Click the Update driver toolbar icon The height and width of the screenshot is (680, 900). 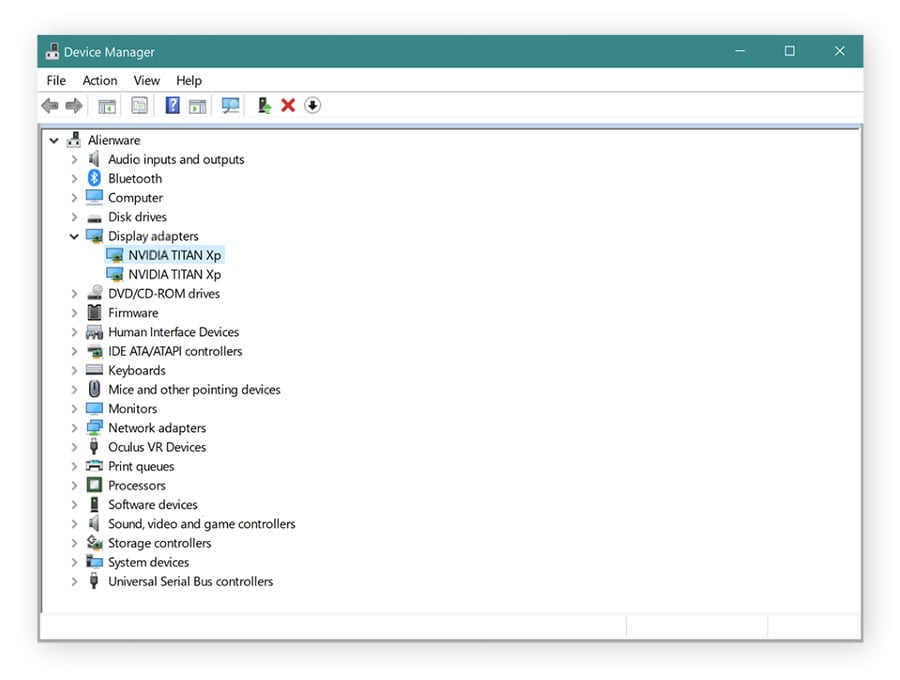click(x=264, y=106)
